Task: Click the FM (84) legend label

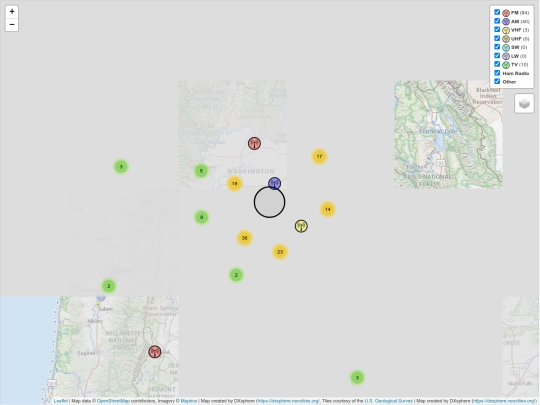Action: coord(520,13)
